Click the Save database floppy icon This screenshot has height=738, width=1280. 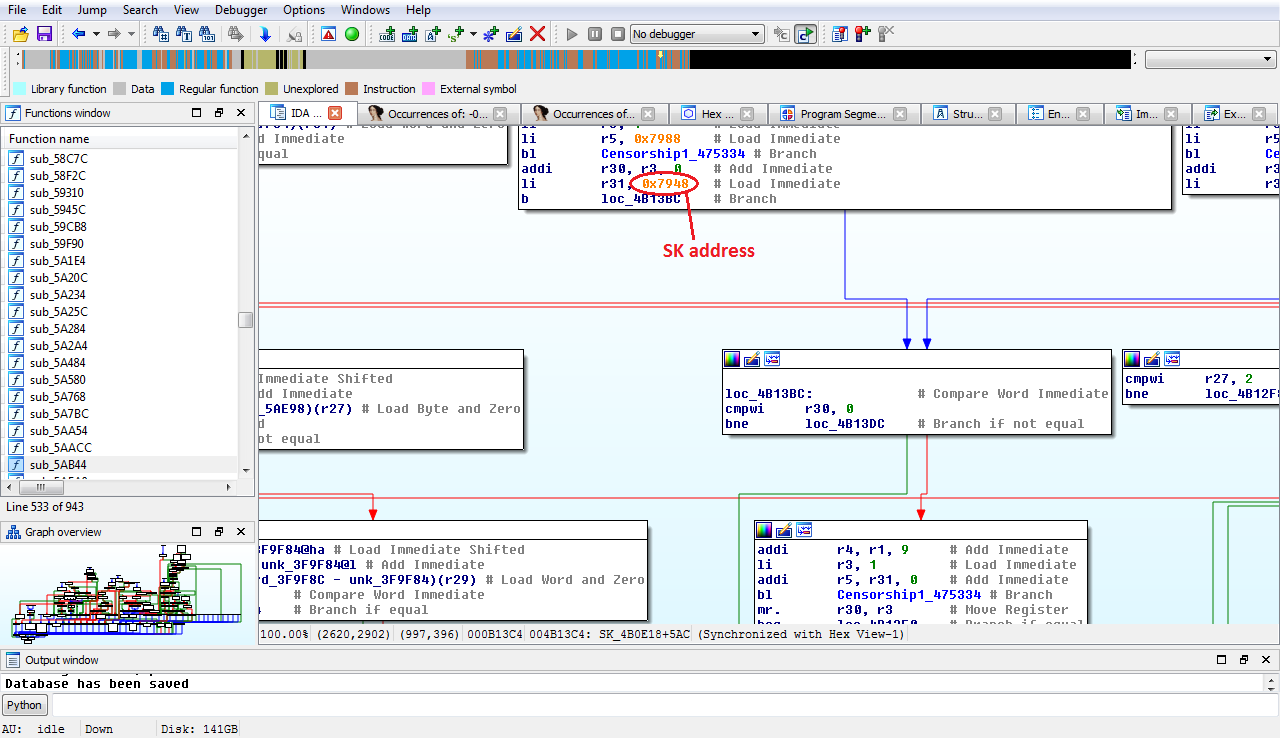(x=44, y=34)
